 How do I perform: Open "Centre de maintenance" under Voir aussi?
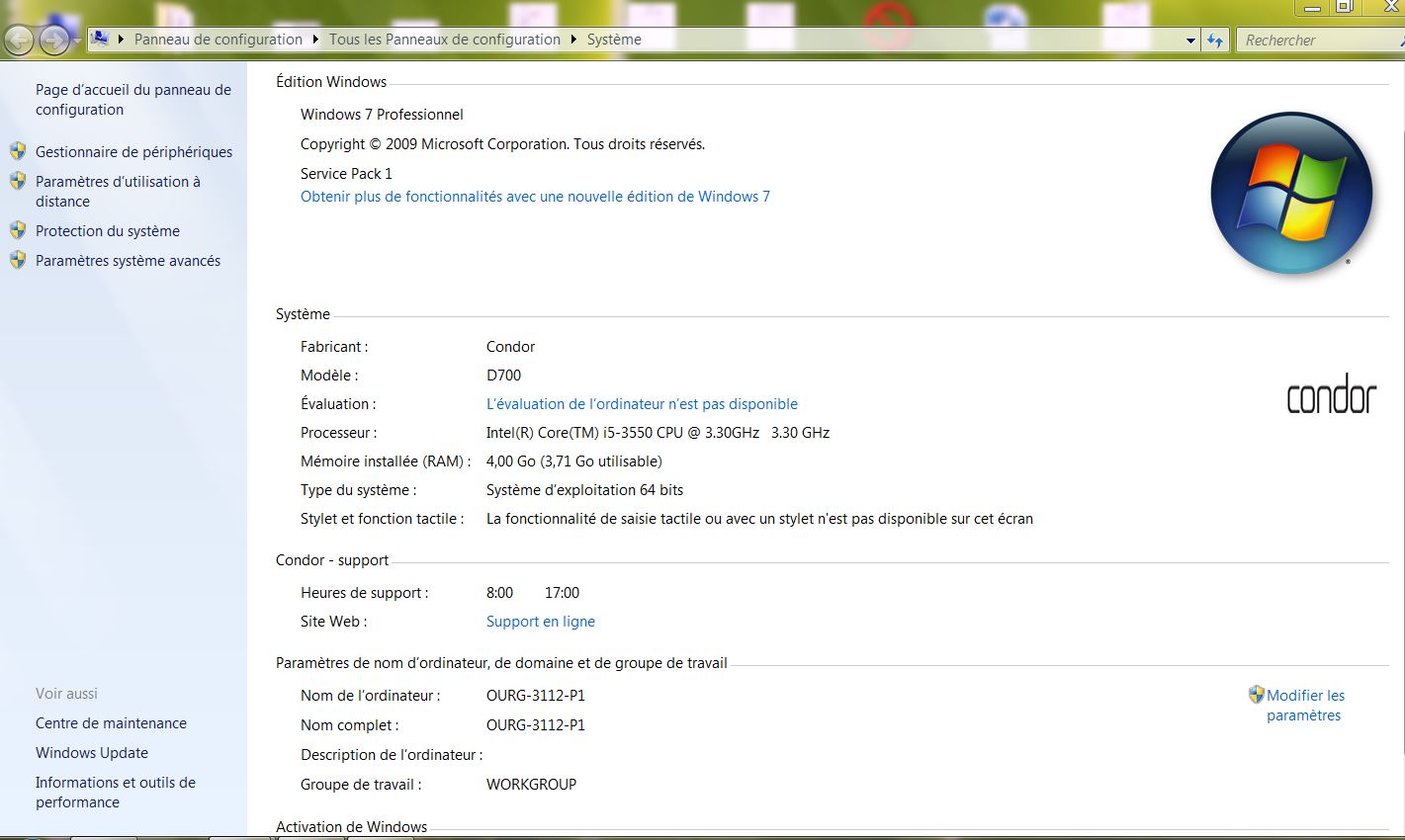coord(111,723)
